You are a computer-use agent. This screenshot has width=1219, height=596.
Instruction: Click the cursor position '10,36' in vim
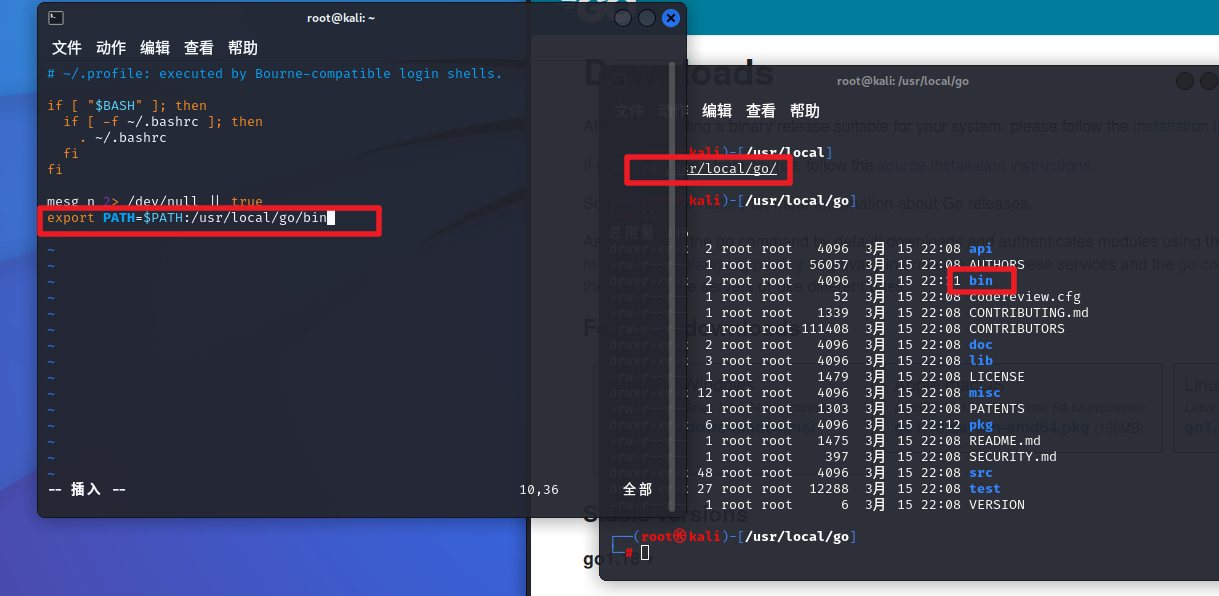click(539, 489)
